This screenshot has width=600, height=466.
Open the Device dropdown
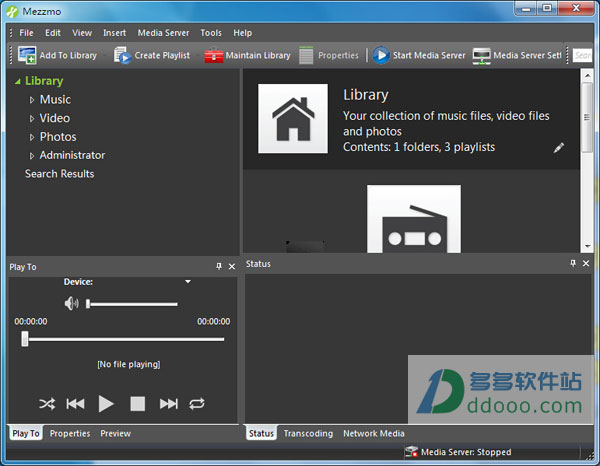pyautogui.click(x=188, y=282)
